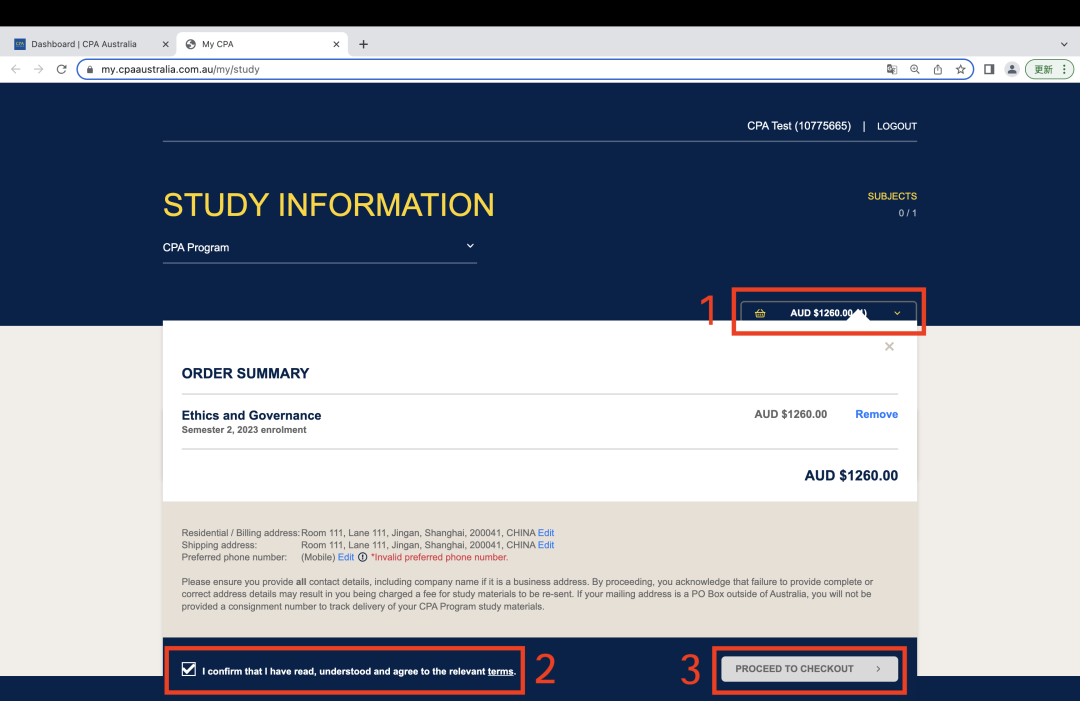The height and width of the screenshot is (701, 1080).
Task: Uncheck the terms confirmation checkbox
Action: click(x=189, y=670)
